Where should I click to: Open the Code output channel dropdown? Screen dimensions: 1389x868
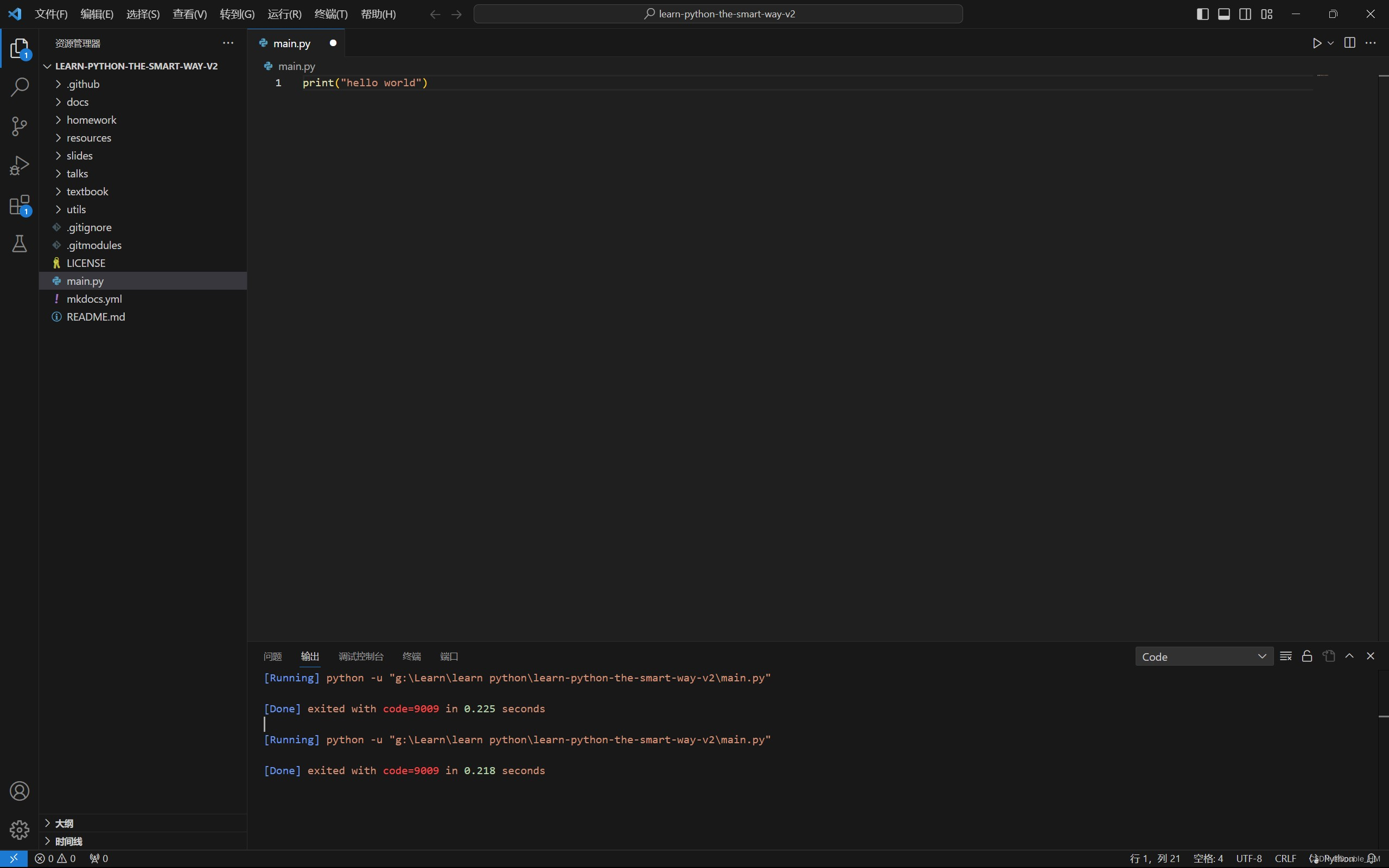[x=1203, y=656]
